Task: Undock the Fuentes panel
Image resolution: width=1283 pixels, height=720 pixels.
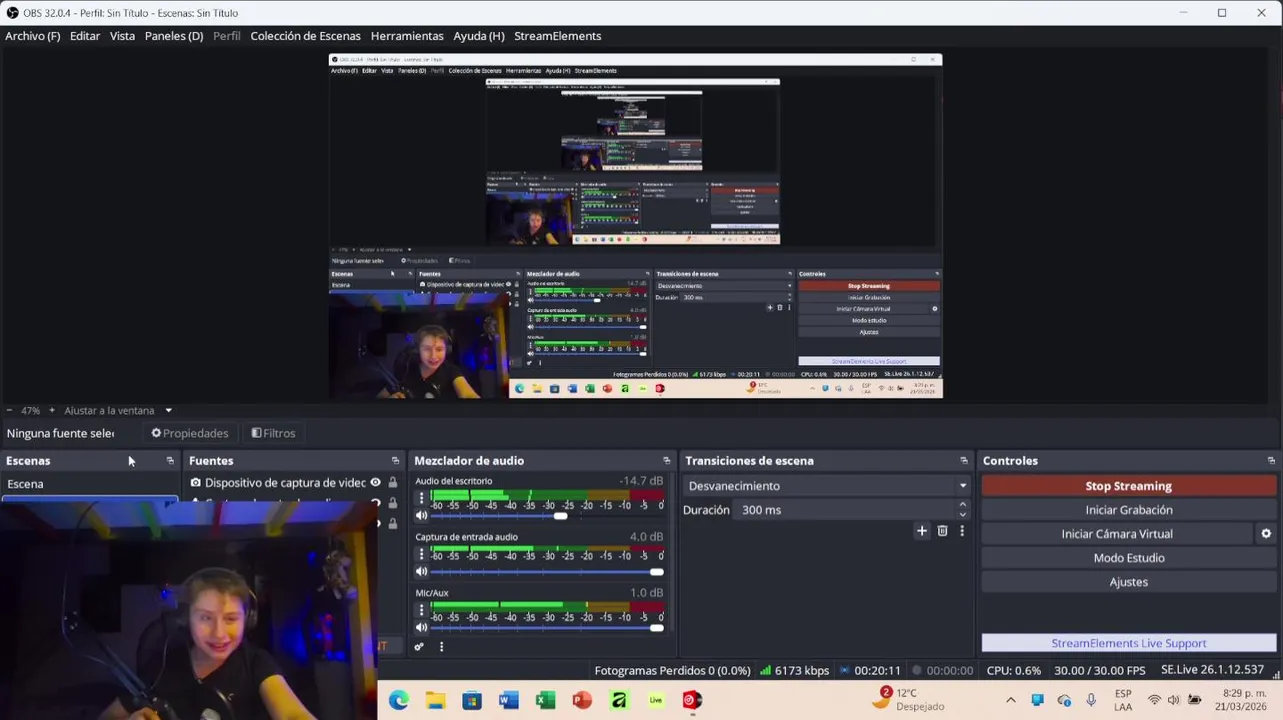Action: 395,461
